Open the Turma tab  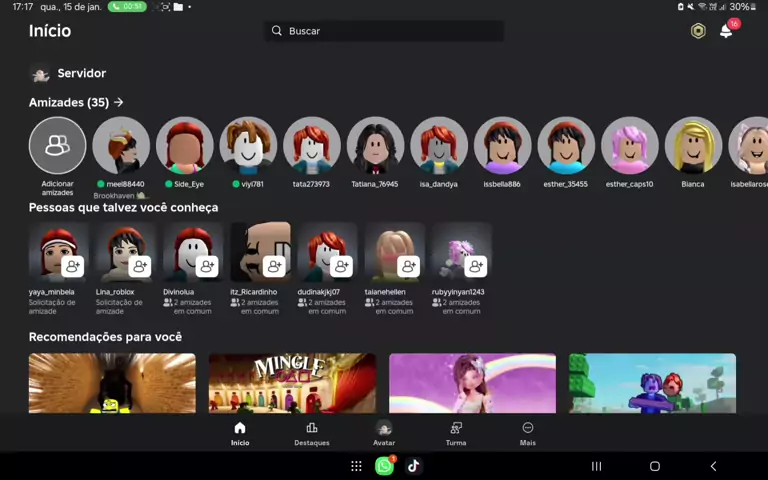coord(456,433)
